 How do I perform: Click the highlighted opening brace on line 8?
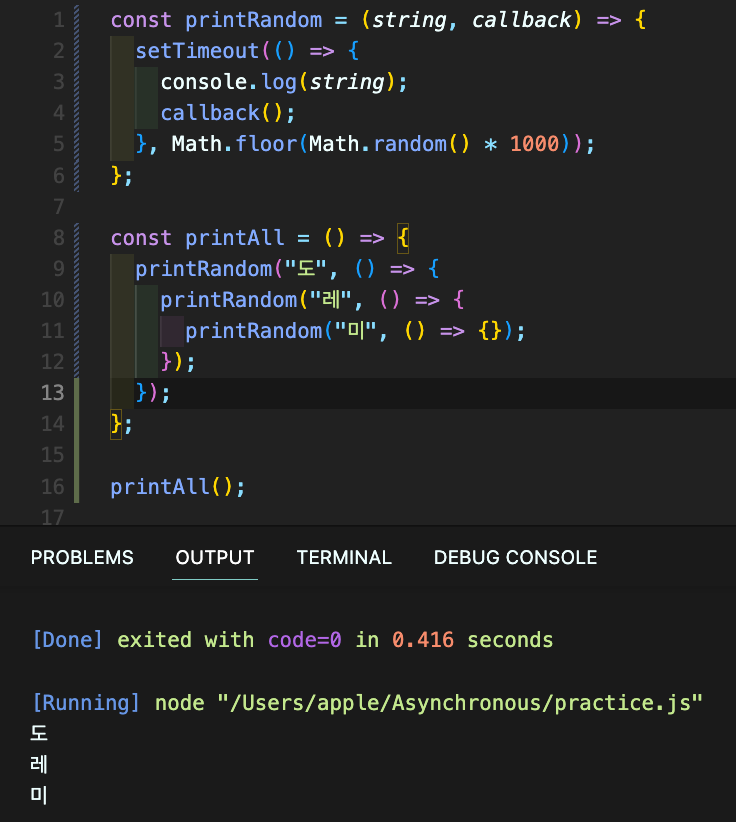click(x=403, y=238)
